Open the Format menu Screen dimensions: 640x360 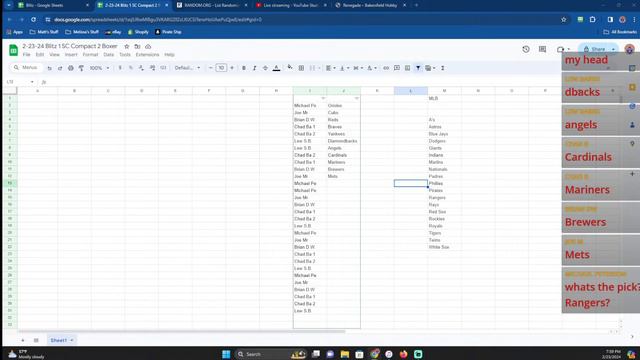pos(90,55)
